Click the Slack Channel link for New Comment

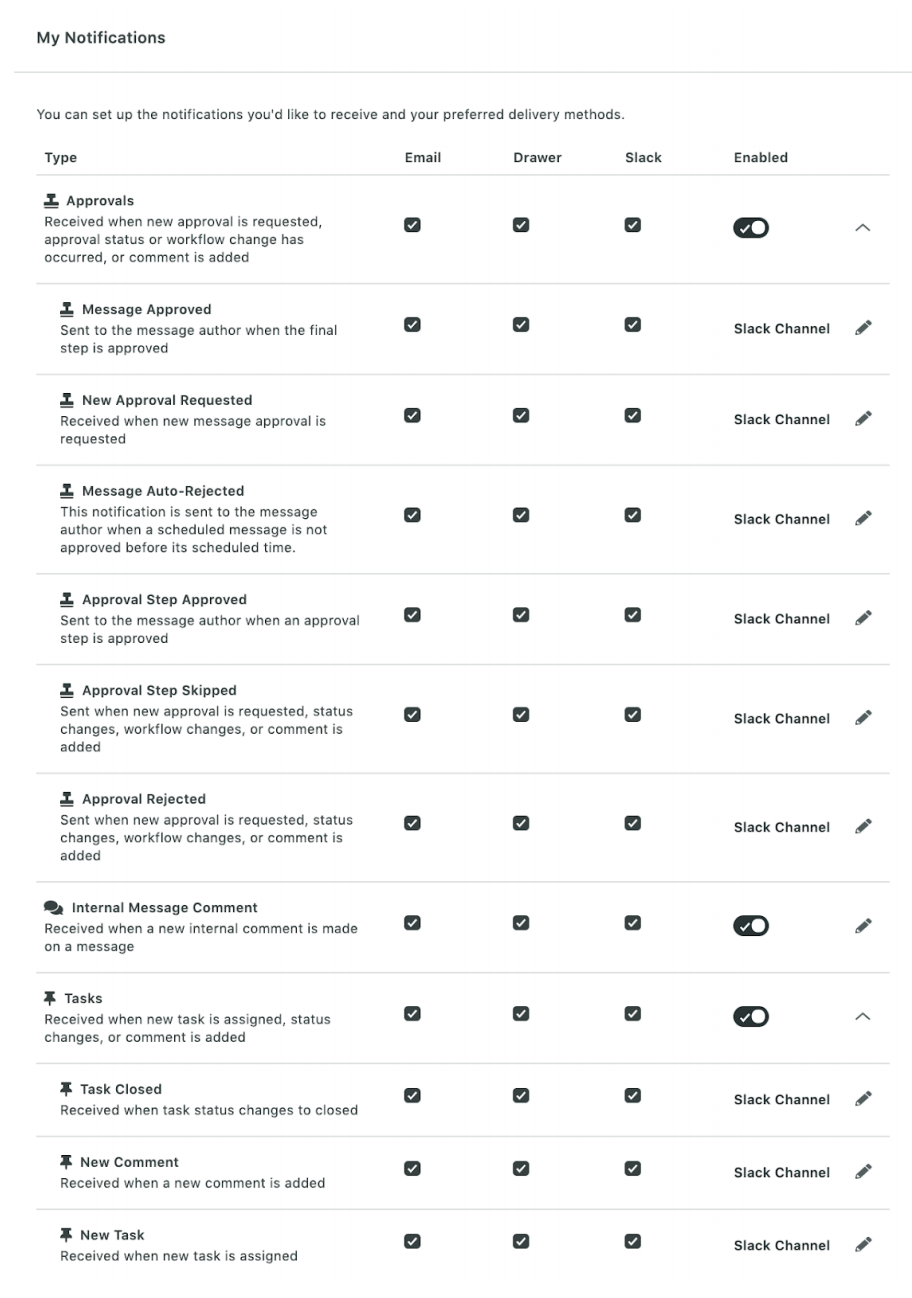point(781,1171)
